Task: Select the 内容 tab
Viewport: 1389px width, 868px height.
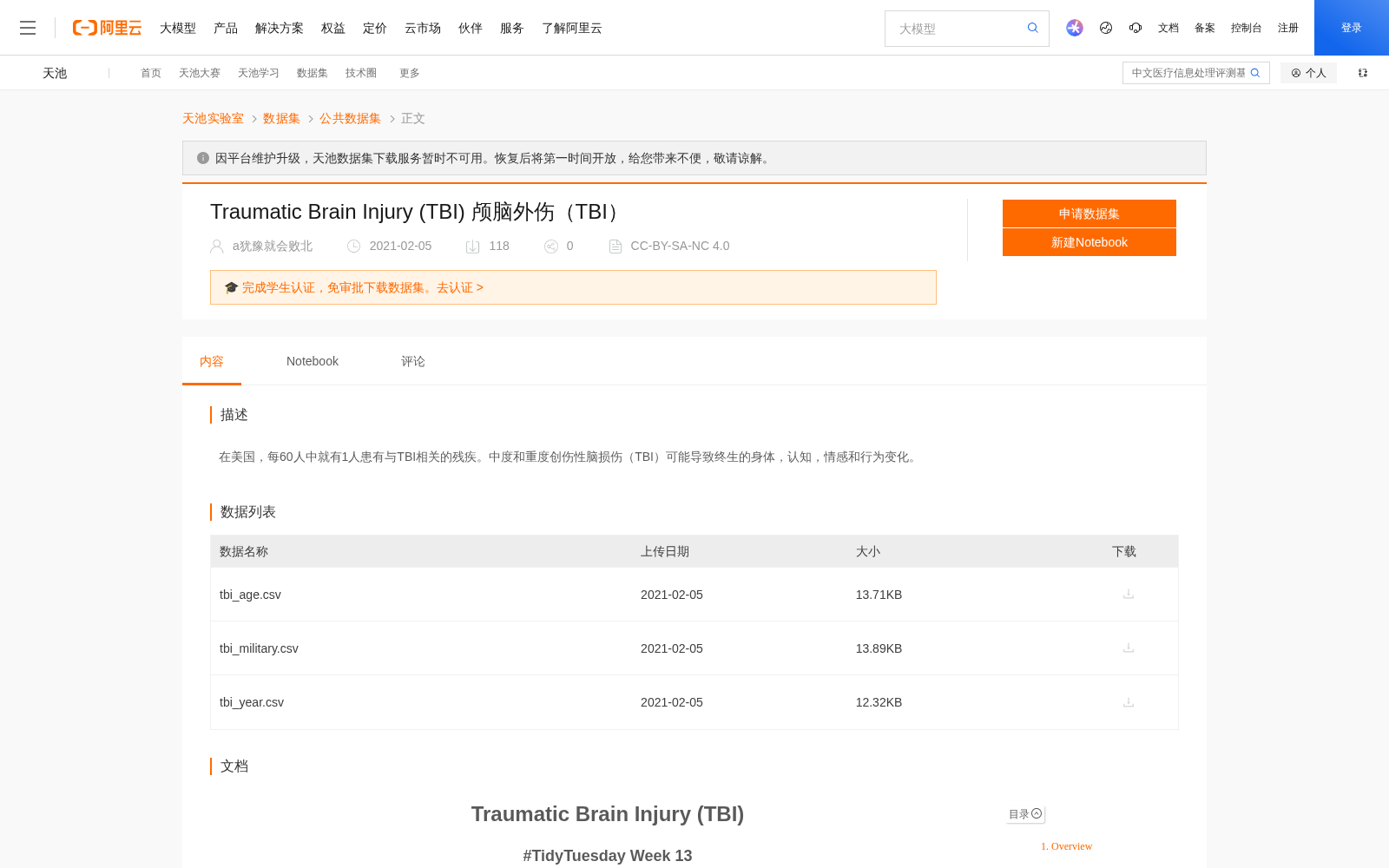Action: click(212, 361)
